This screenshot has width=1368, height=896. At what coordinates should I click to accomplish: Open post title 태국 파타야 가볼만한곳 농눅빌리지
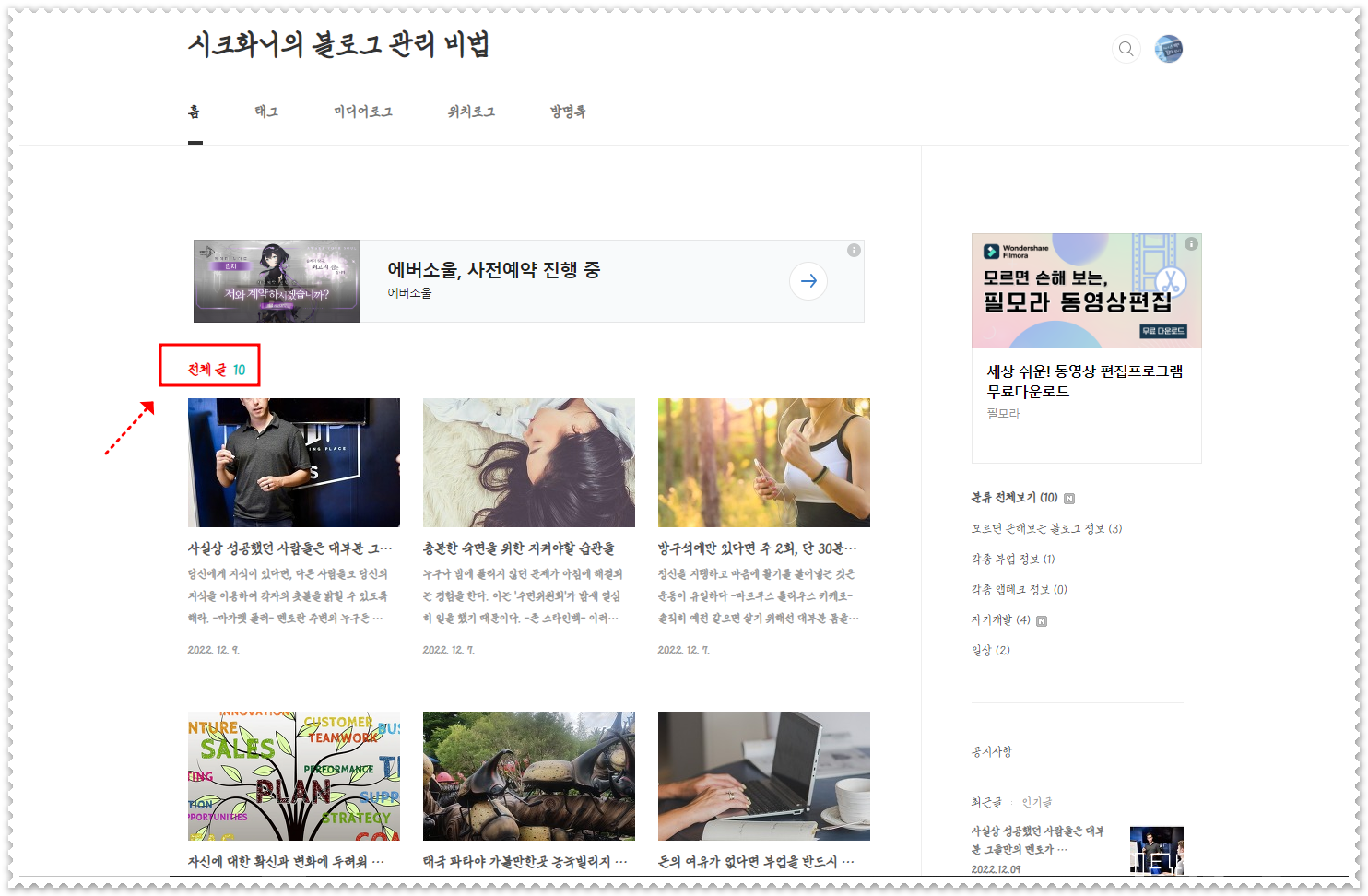coord(525,862)
